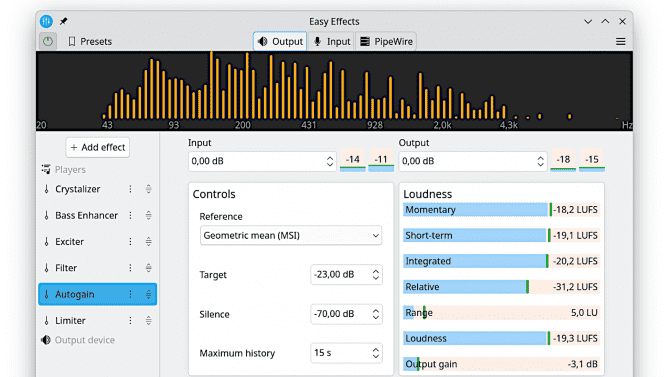670x377 pixels.
Task: Switch to the PipeWire tab
Action: tap(386, 41)
